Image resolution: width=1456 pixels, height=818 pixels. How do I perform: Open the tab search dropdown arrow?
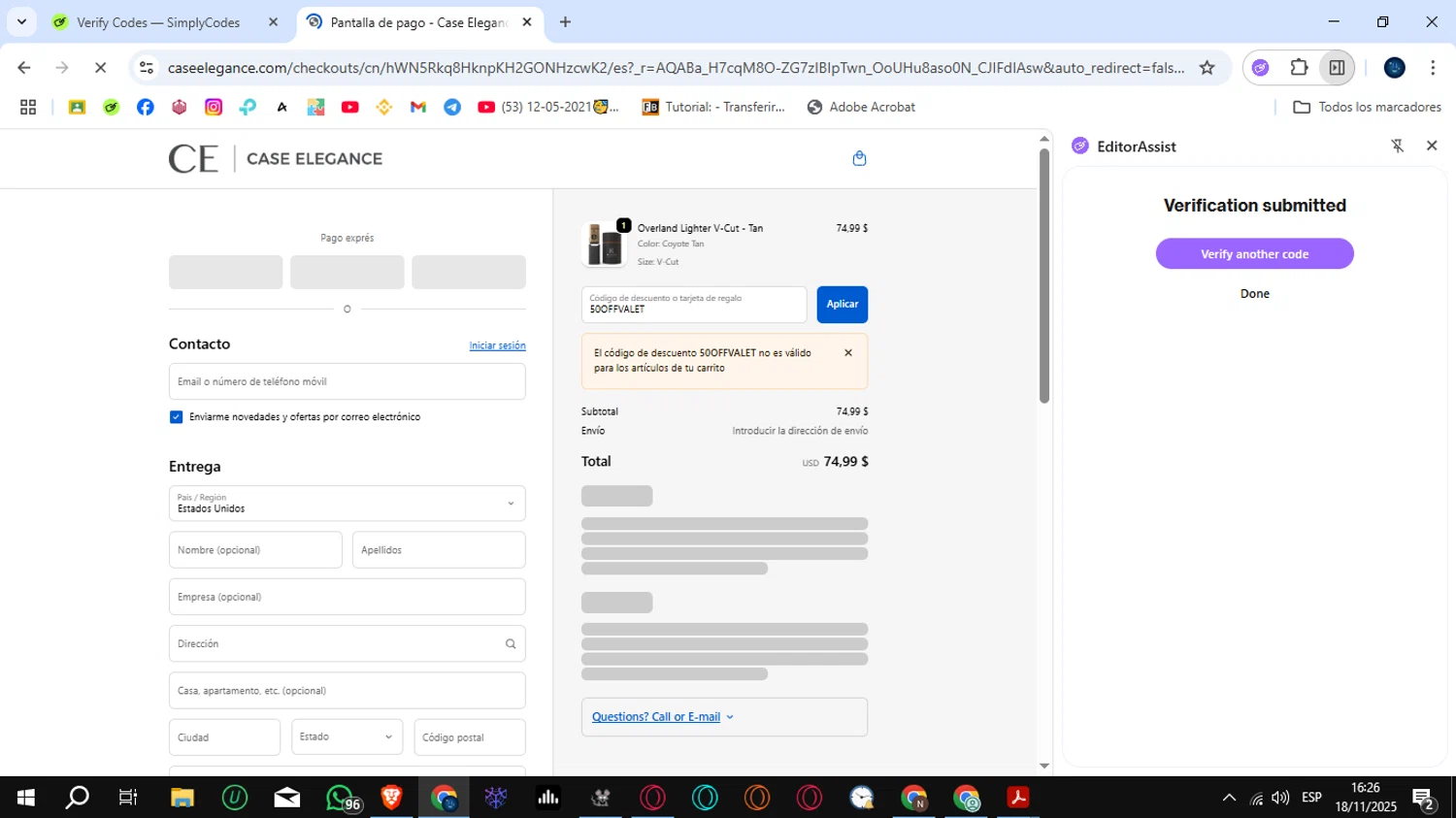[21, 21]
